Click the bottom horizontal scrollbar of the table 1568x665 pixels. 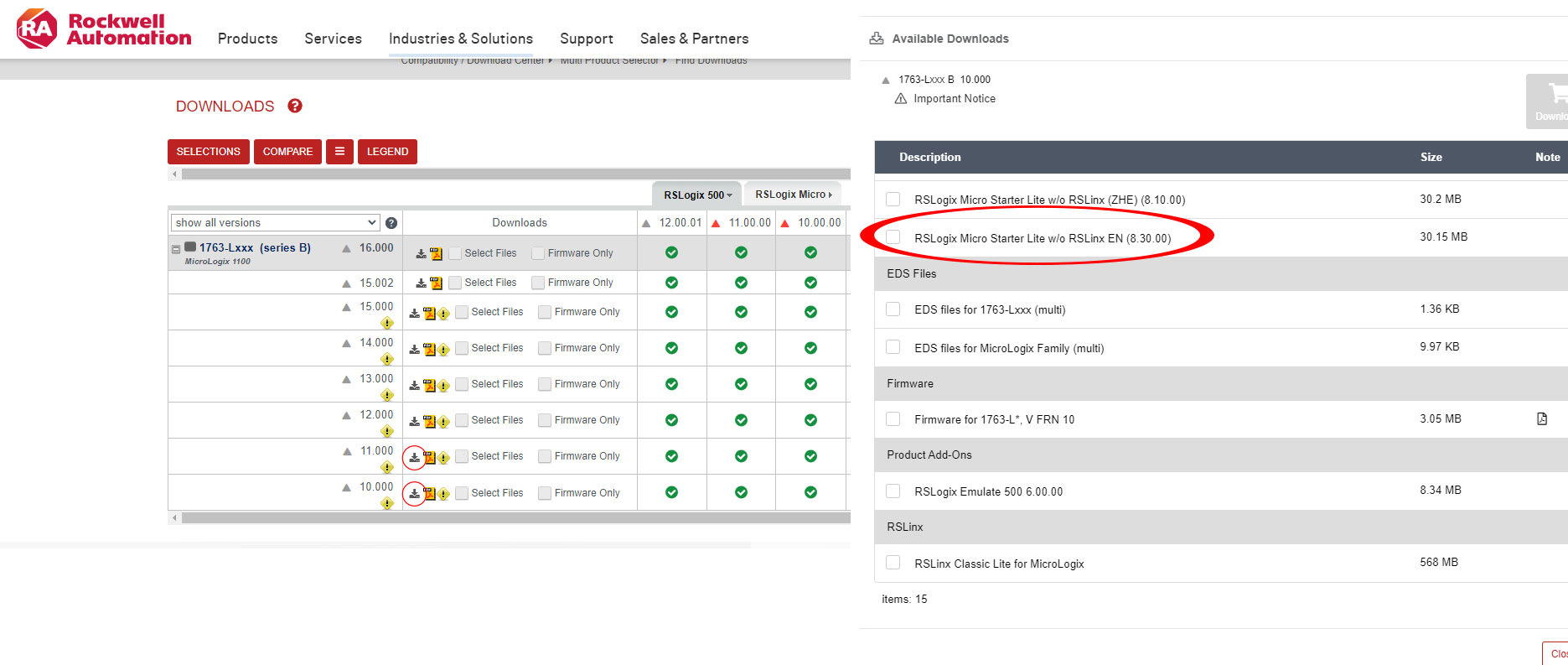tap(515, 518)
